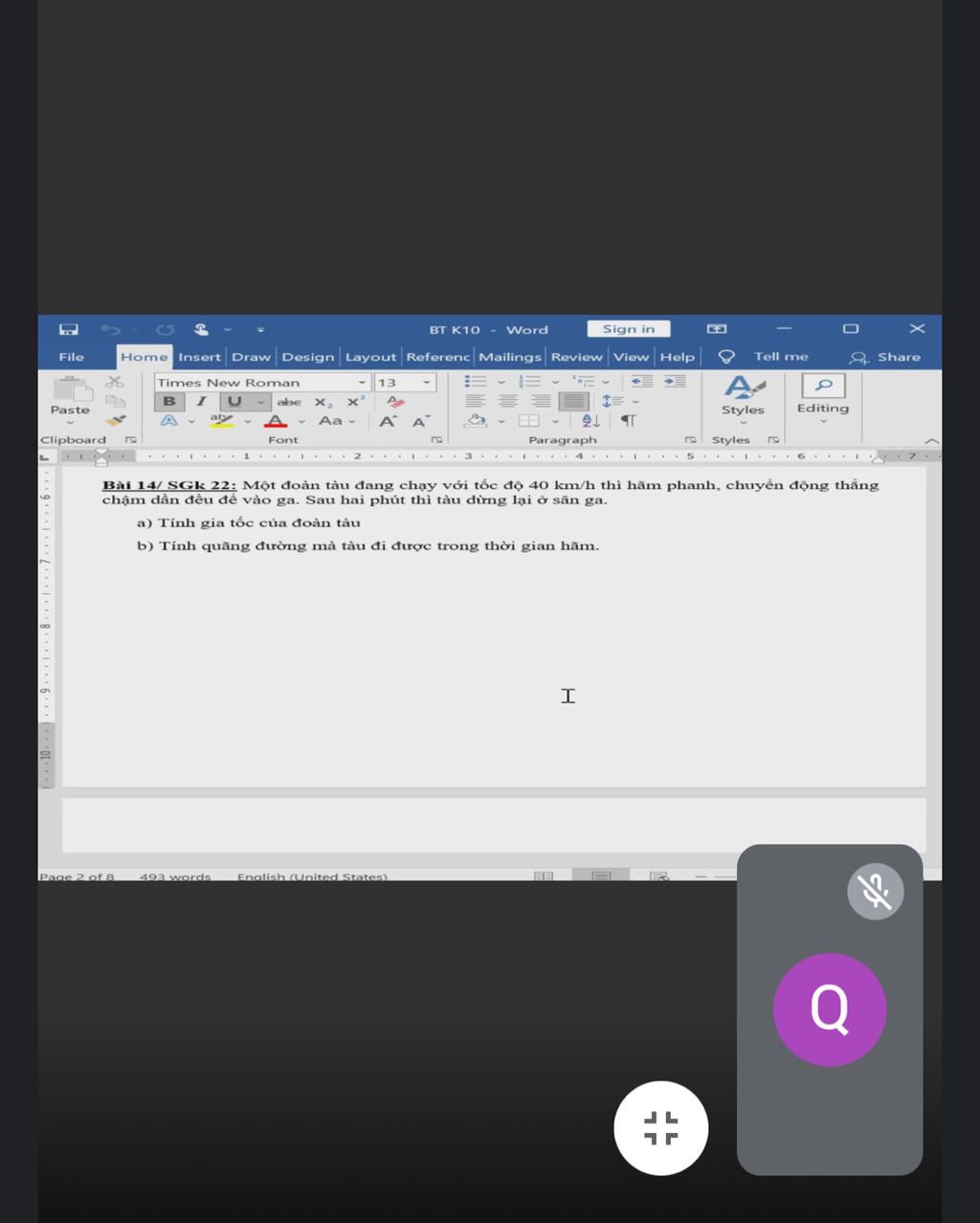The width and height of the screenshot is (980, 1223).
Task: Open Font dialog launcher
Action: [436, 440]
